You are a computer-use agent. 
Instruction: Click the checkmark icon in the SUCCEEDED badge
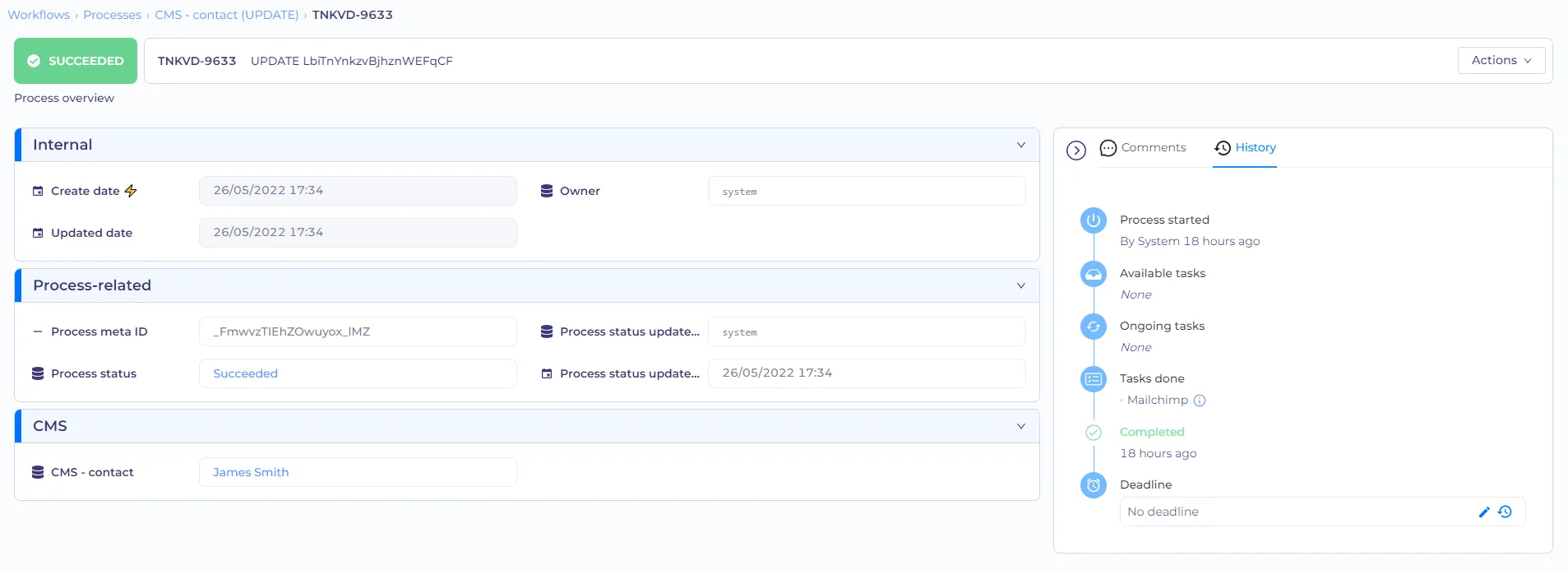point(34,61)
